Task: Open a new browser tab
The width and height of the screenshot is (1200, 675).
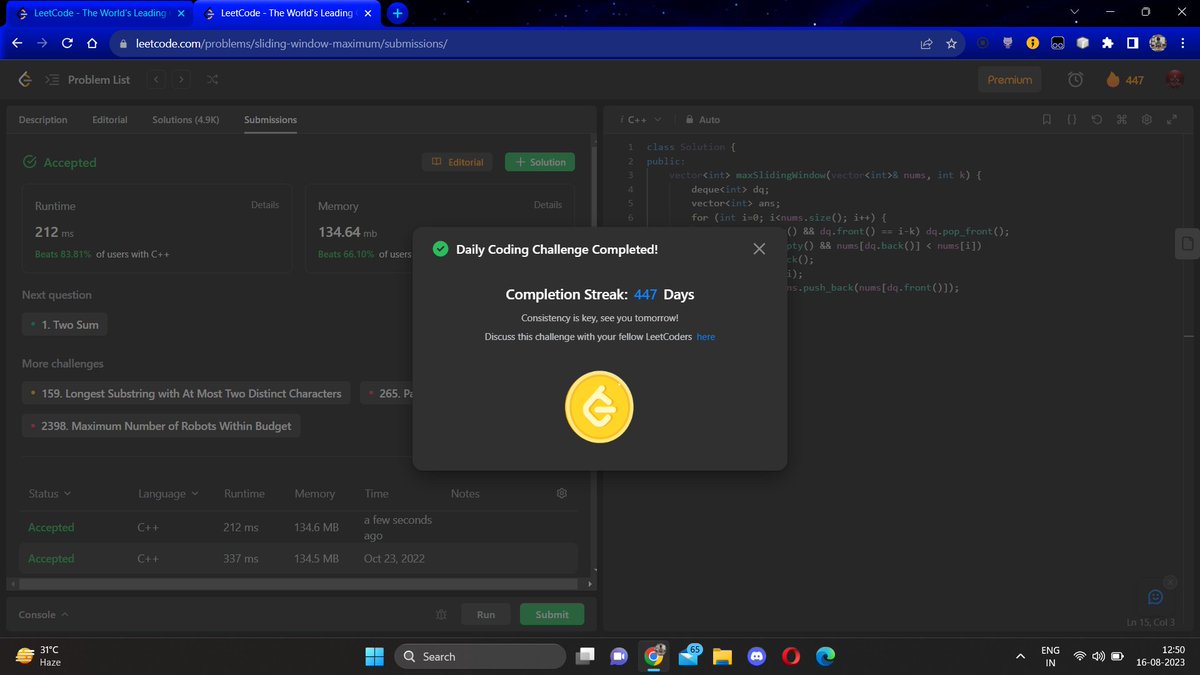Action: click(x=397, y=13)
